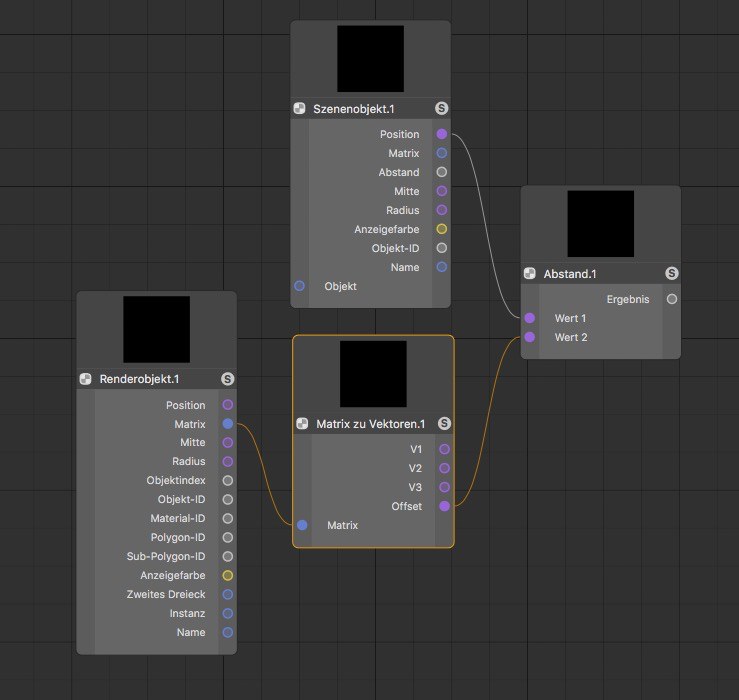Click the V2 output port of Matrix zu Vektoren.1
The height and width of the screenshot is (700, 739).
coord(444,468)
